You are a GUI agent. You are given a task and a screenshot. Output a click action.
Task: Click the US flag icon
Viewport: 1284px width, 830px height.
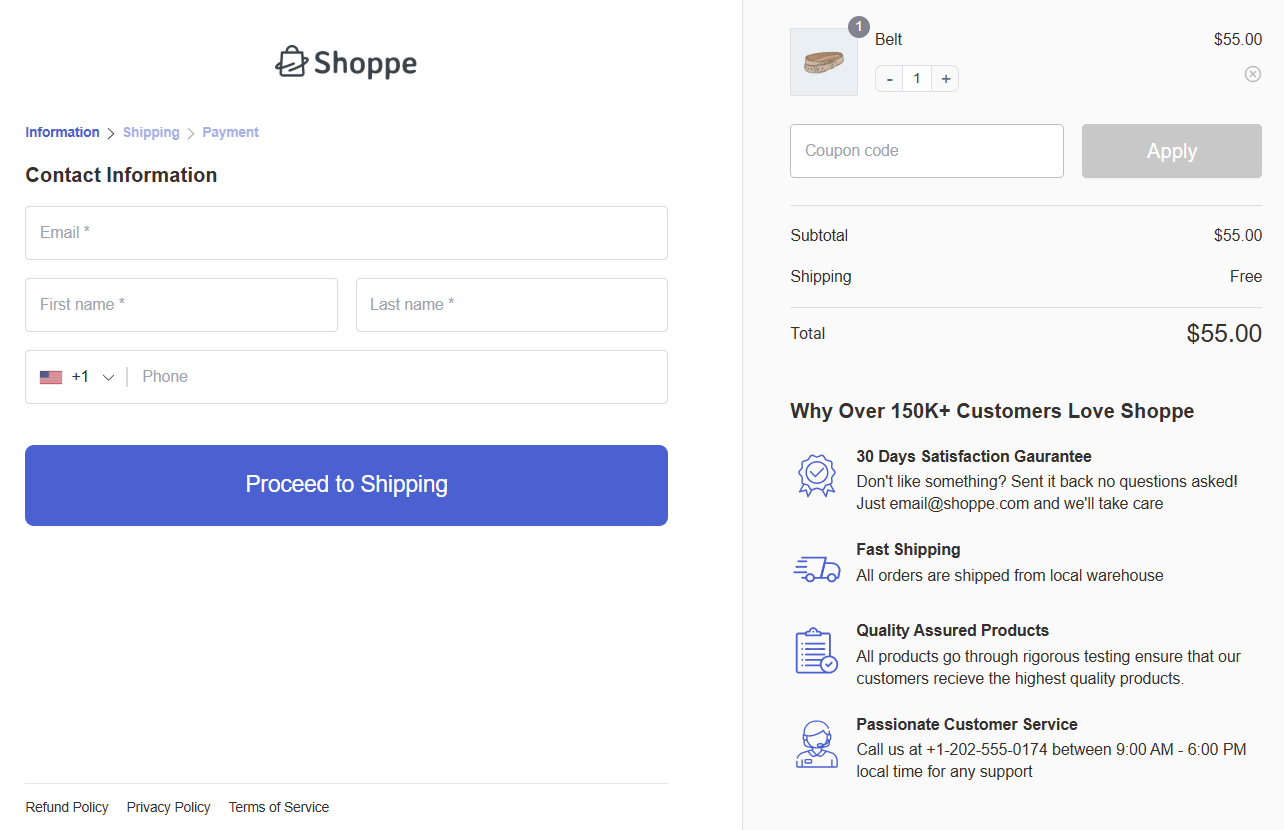(51, 377)
